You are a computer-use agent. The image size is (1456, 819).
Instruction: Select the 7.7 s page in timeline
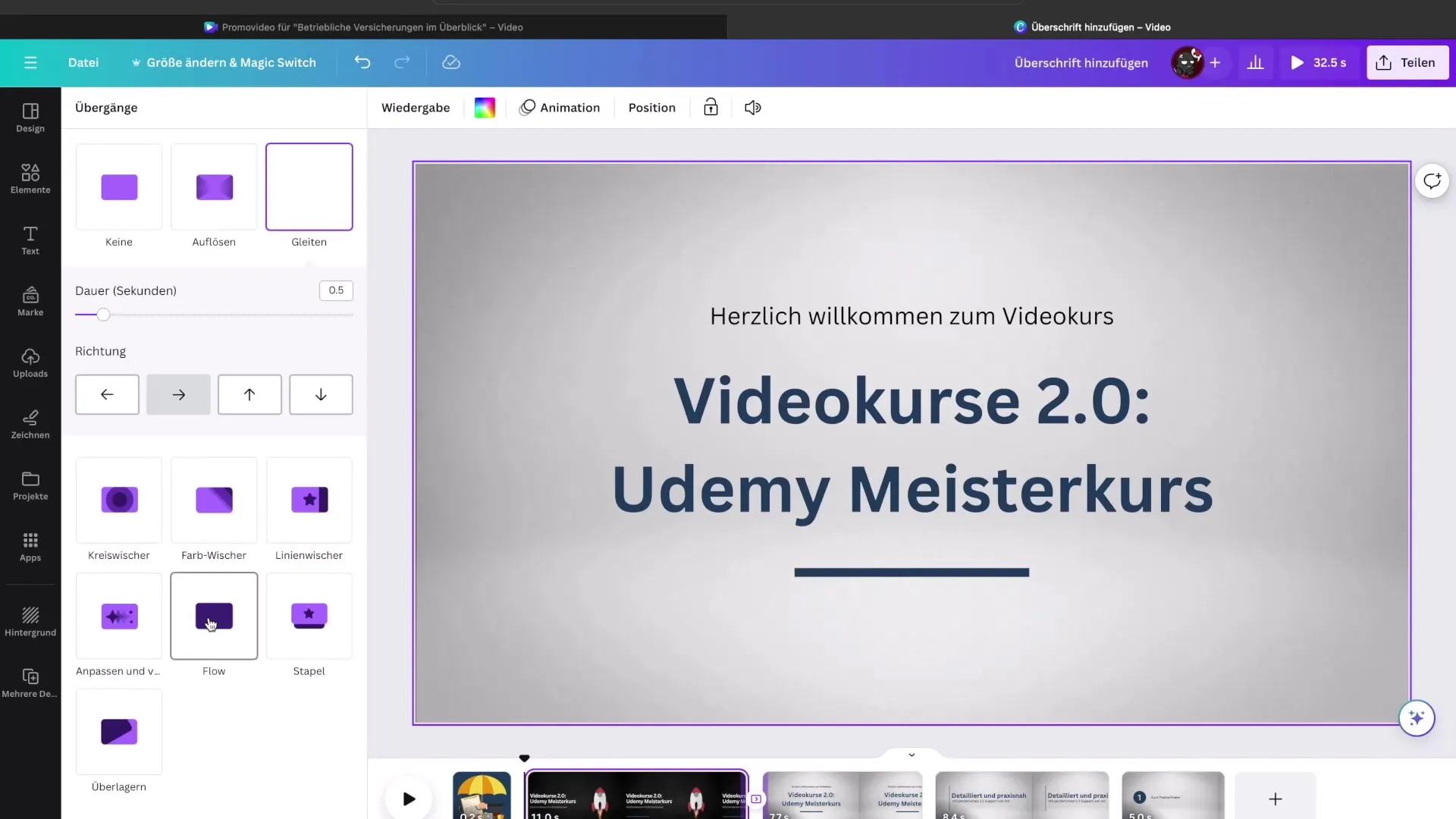coord(843,795)
